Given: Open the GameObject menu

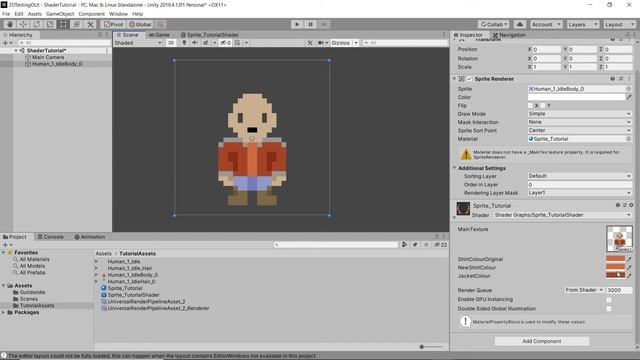Looking at the screenshot, I should 60,14.
